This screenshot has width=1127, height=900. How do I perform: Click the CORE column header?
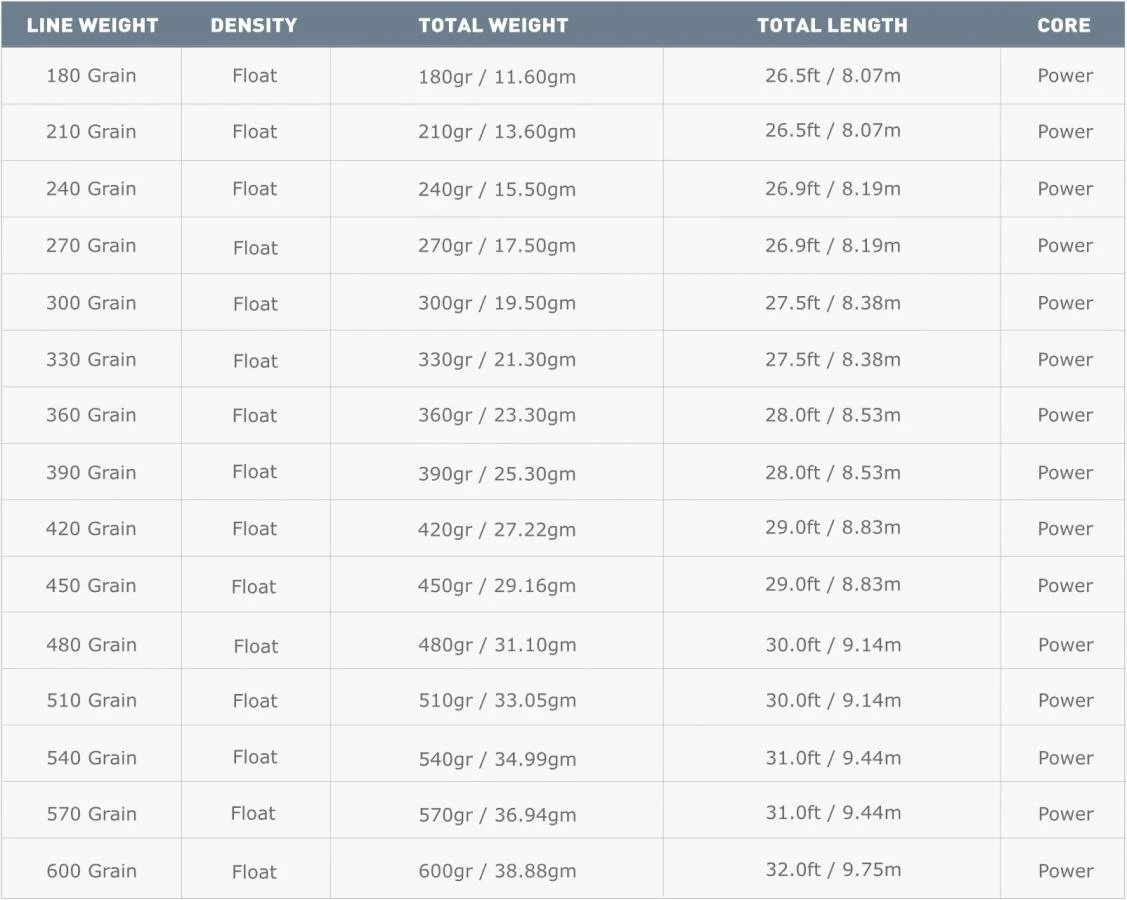point(1064,26)
